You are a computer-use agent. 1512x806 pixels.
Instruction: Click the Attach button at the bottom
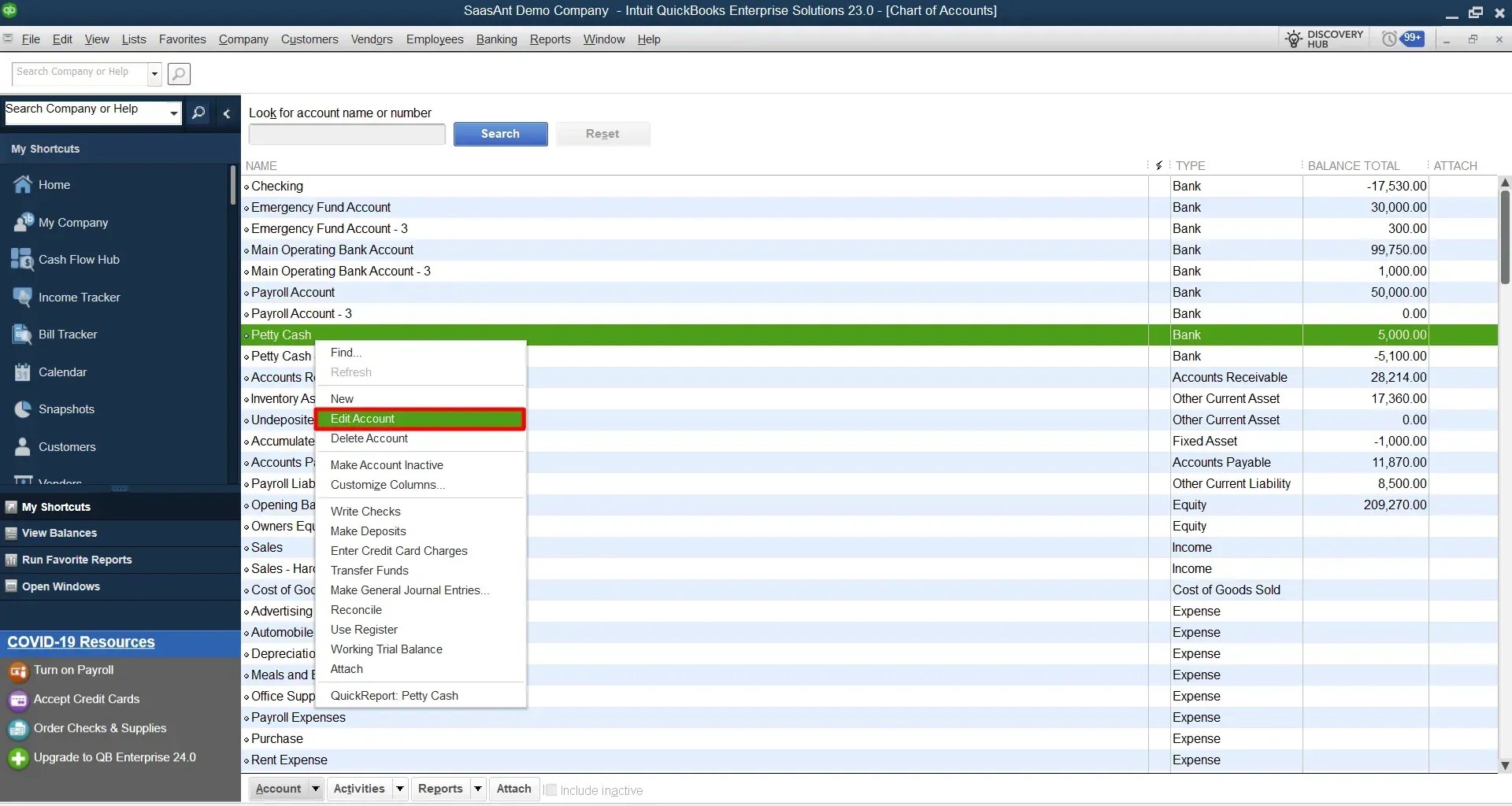click(513, 789)
